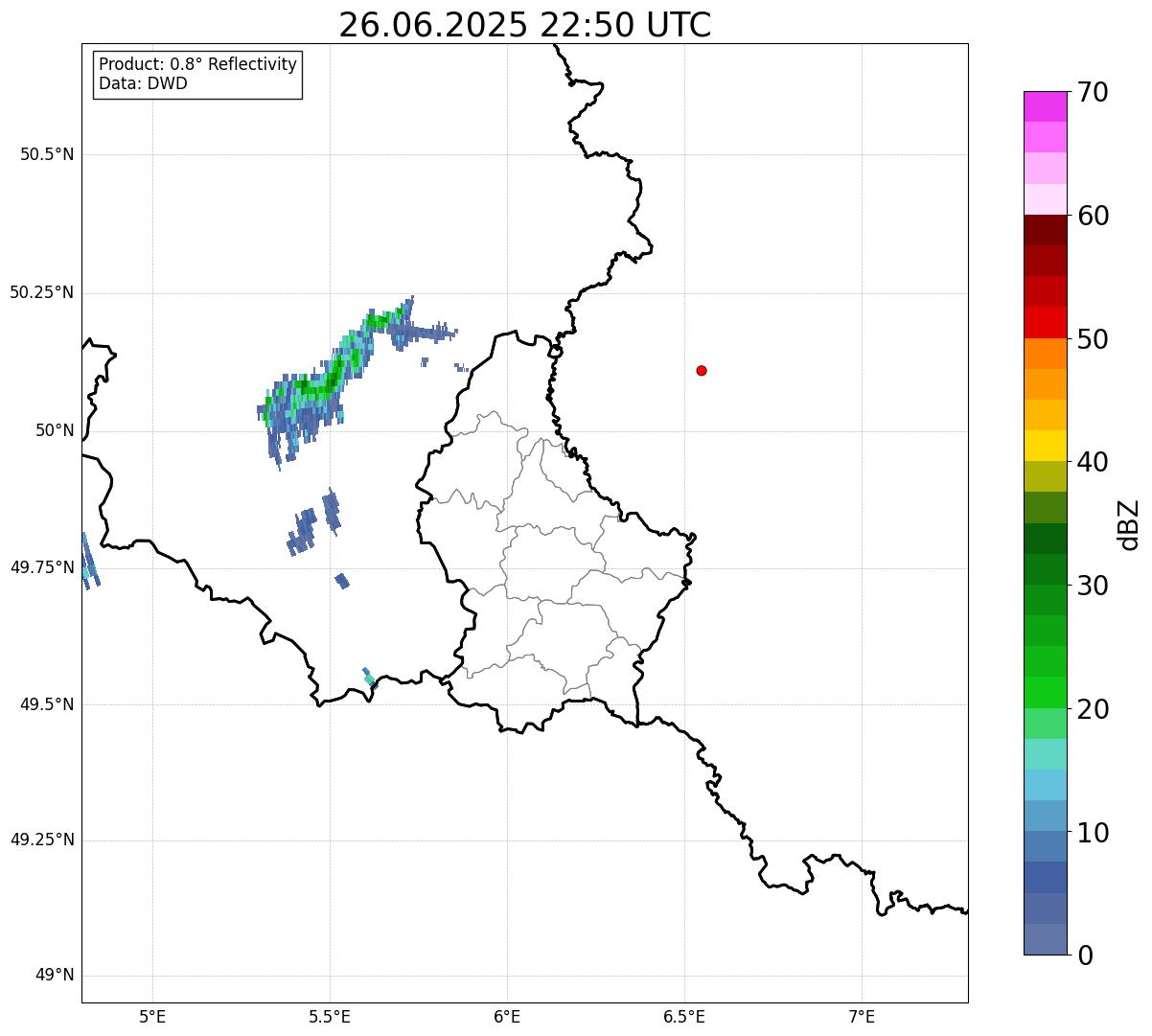Viewport: 1152px width, 1036px height.
Task: Click the latitude label "49°N"
Action: tap(55, 976)
